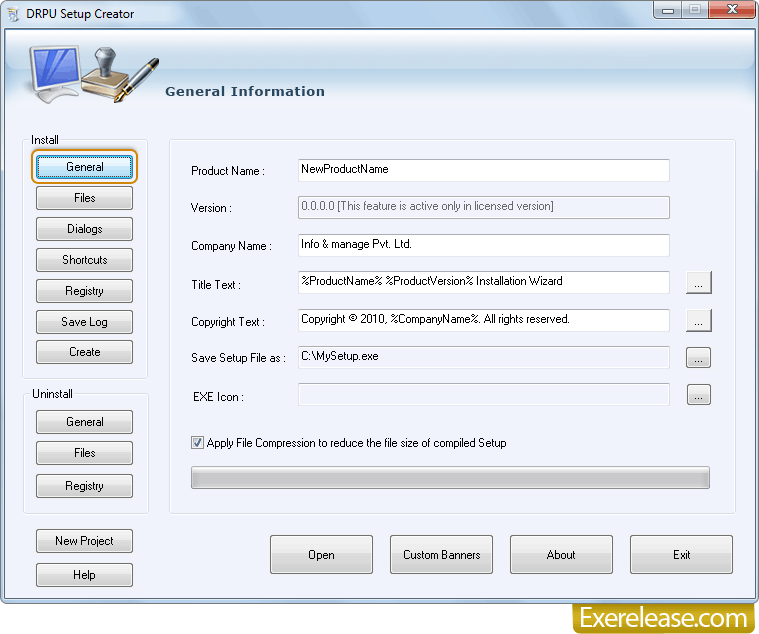Click the EXE Icon path field
Viewport: 759px width, 634px height.
(484, 394)
